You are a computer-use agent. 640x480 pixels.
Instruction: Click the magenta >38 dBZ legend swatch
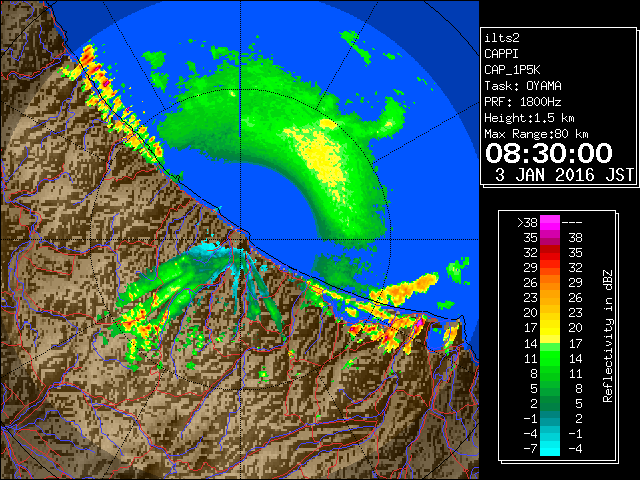pos(550,223)
